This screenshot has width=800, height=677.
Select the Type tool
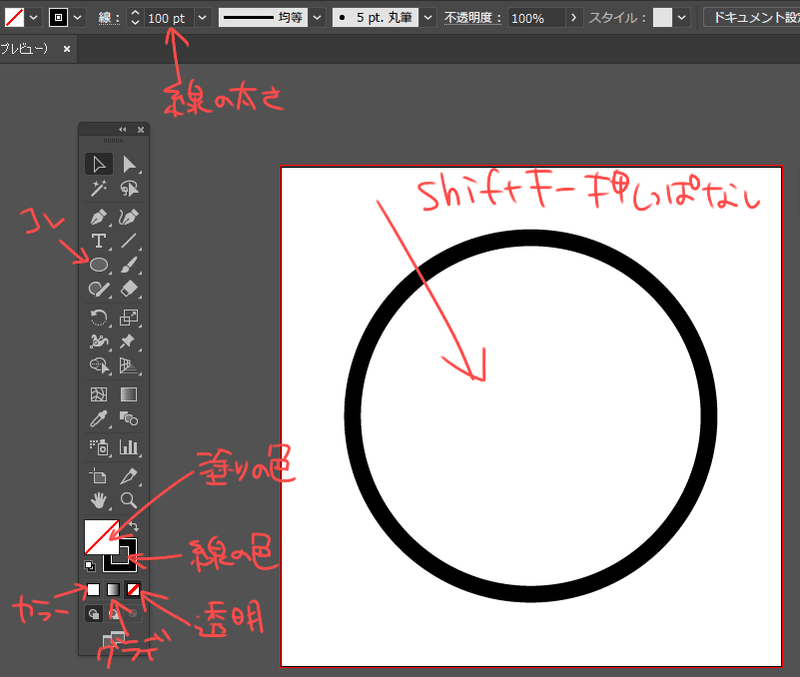[x=97, y=241]
